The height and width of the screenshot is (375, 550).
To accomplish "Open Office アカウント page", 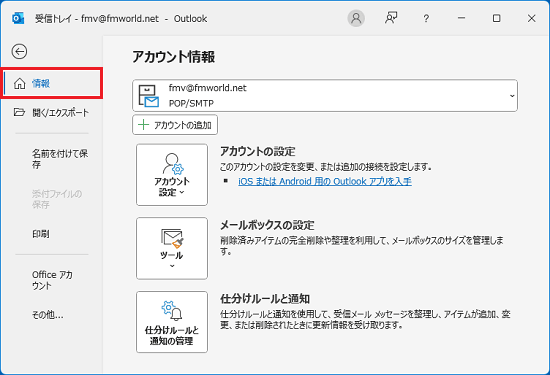I will [52, 280].
